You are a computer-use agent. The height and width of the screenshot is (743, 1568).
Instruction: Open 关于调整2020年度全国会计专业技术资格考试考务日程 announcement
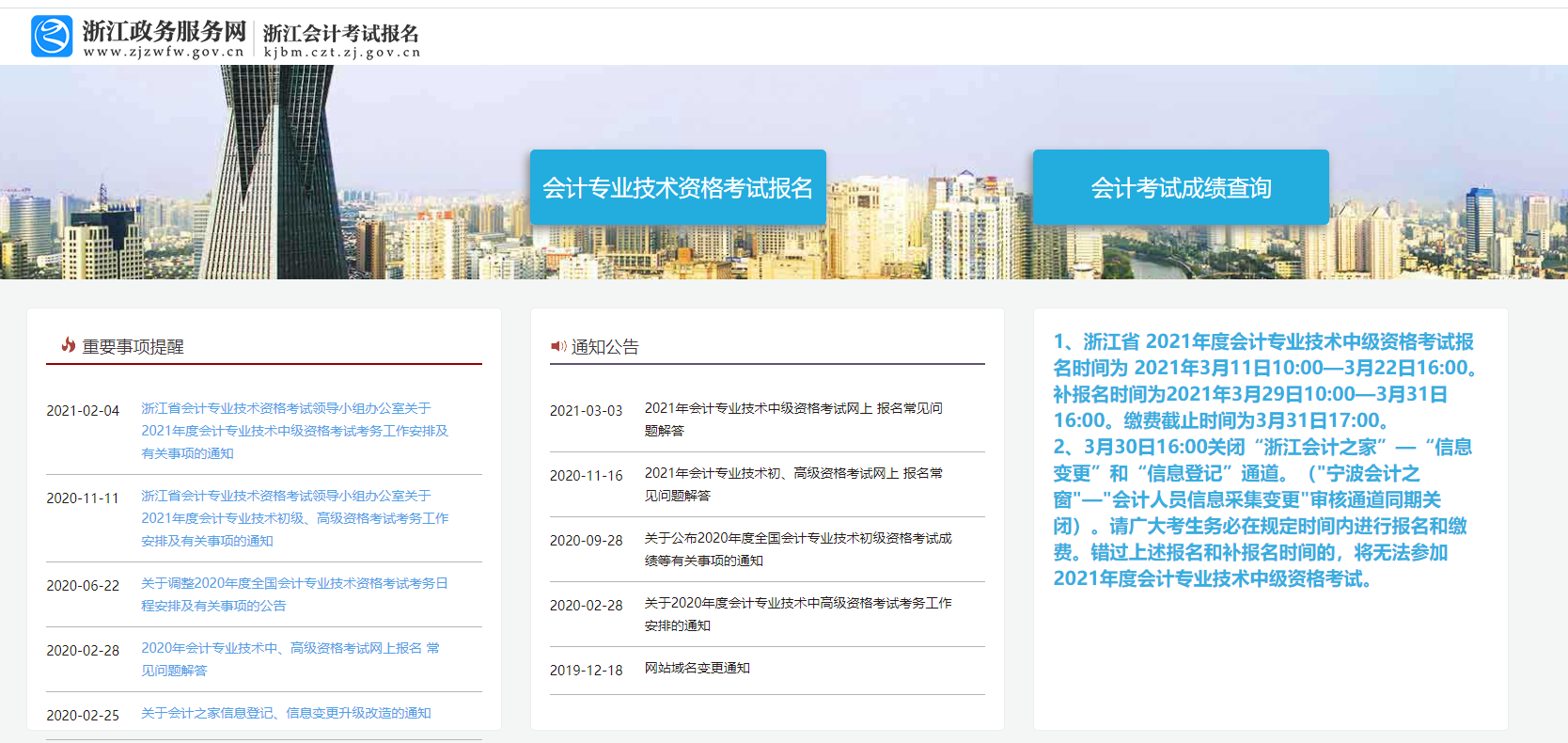[294, 594]
